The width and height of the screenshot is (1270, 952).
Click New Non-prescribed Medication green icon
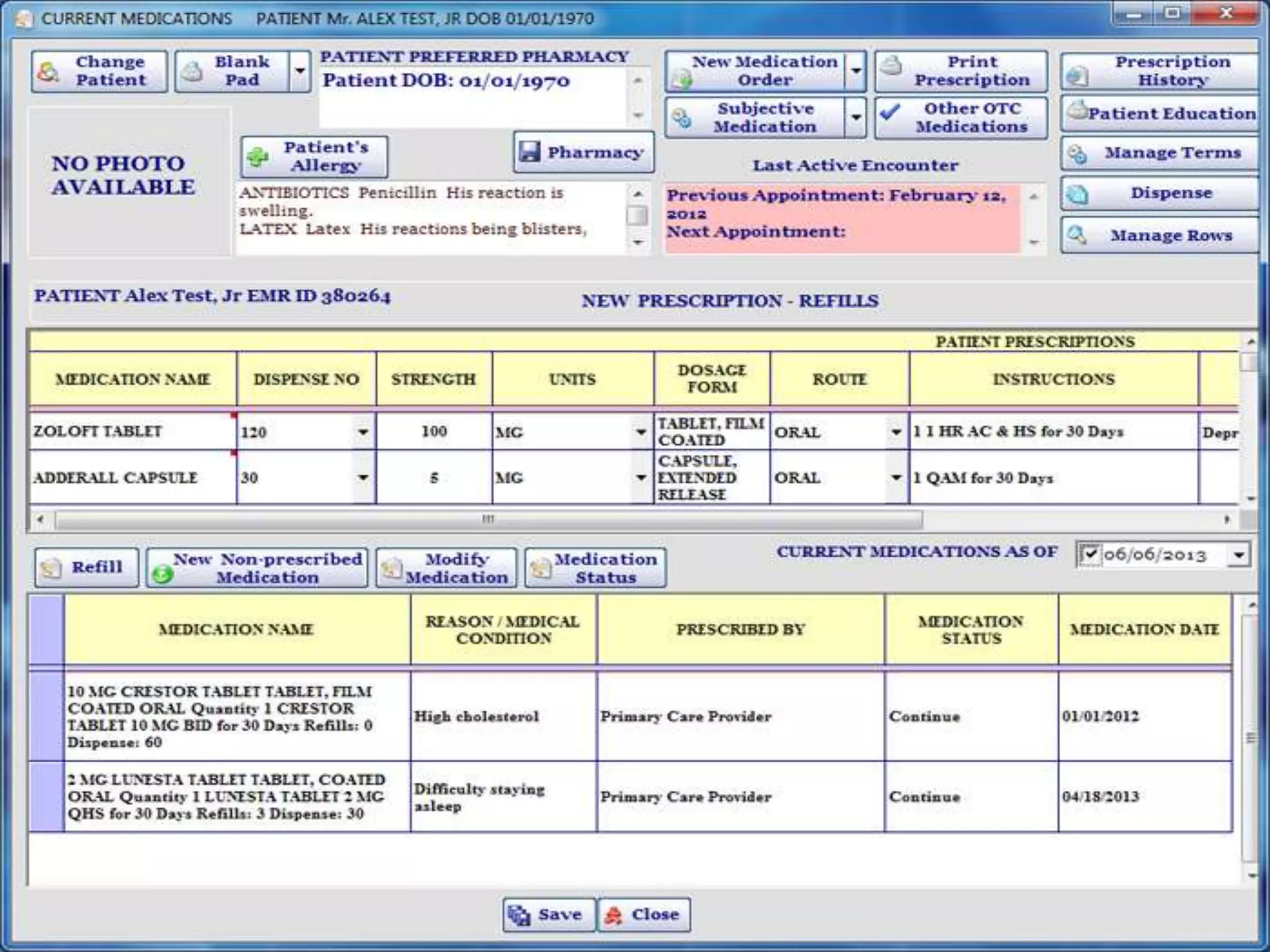coord(162,574)
